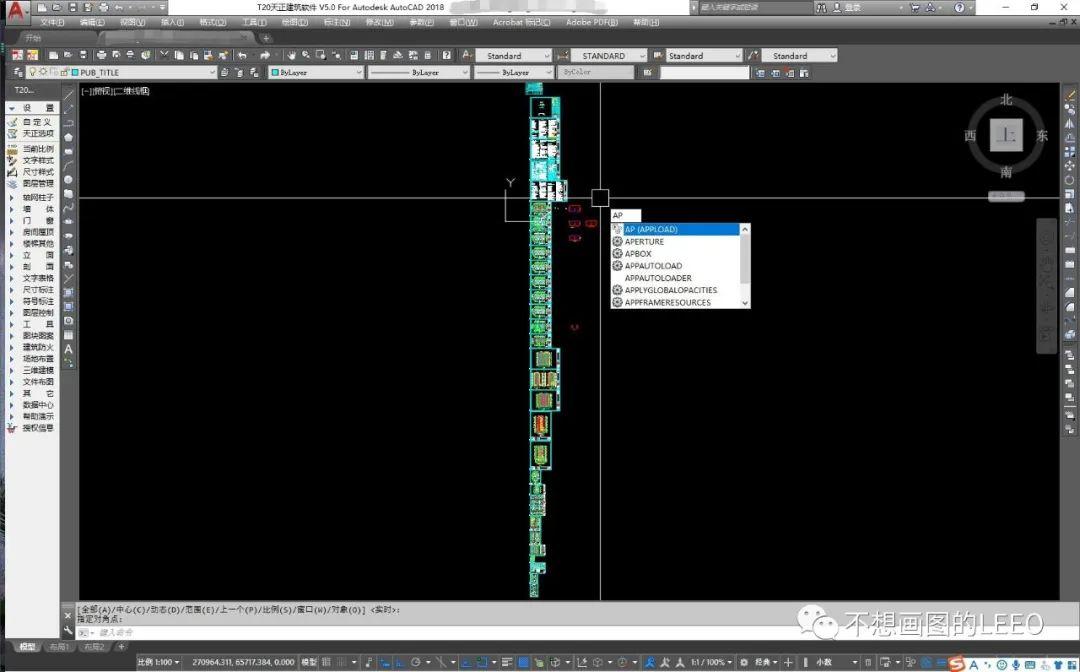Click the 上 top face of ViewCube
This screenshot has width=1080, height=672.
point(1006,135)
